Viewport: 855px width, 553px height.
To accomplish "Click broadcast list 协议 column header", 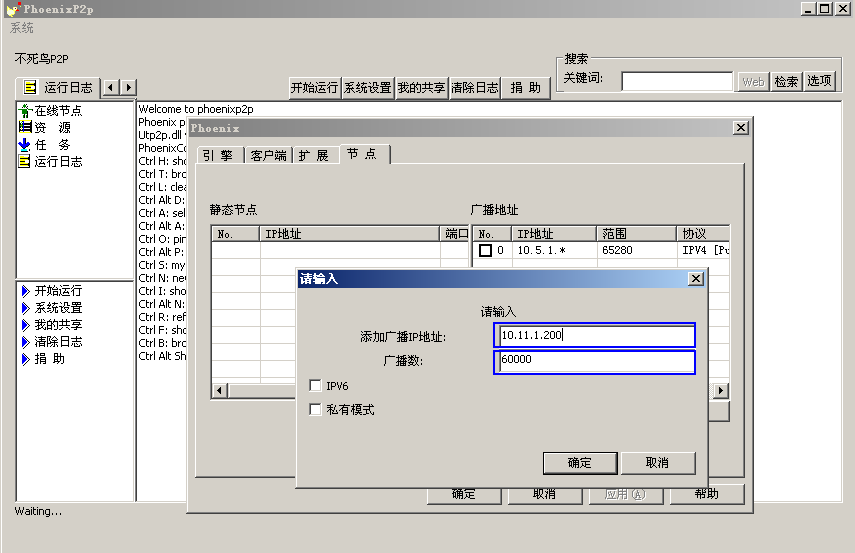I will [703, 234].
